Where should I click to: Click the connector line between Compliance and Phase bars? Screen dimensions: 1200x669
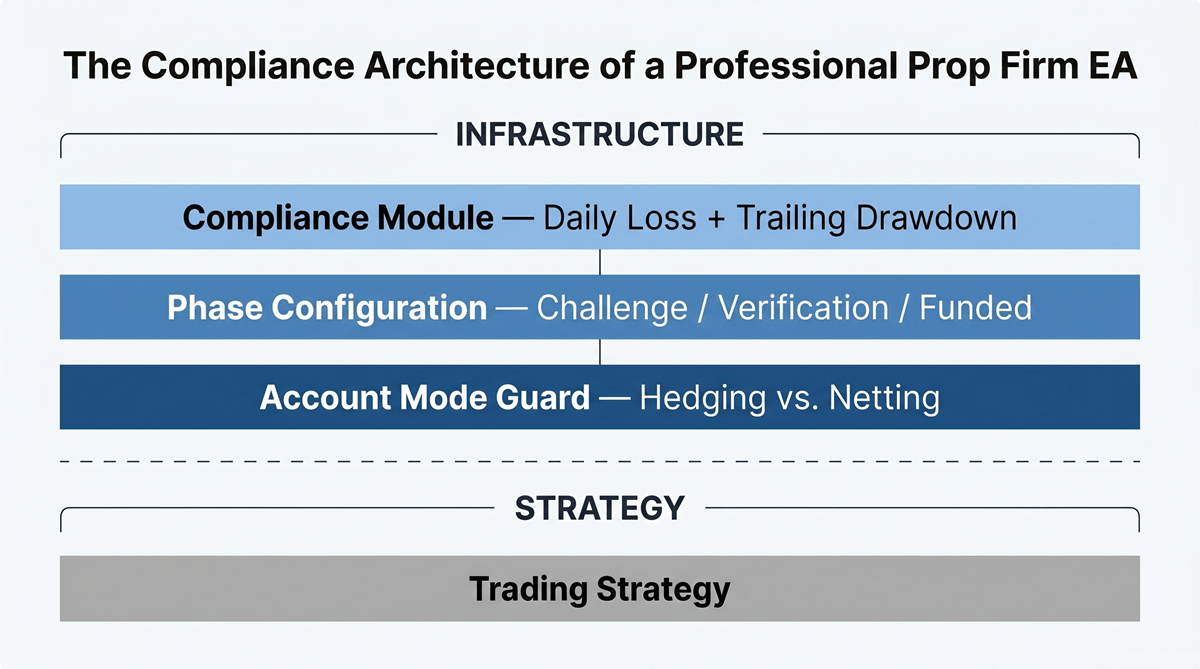coord(599,262)
